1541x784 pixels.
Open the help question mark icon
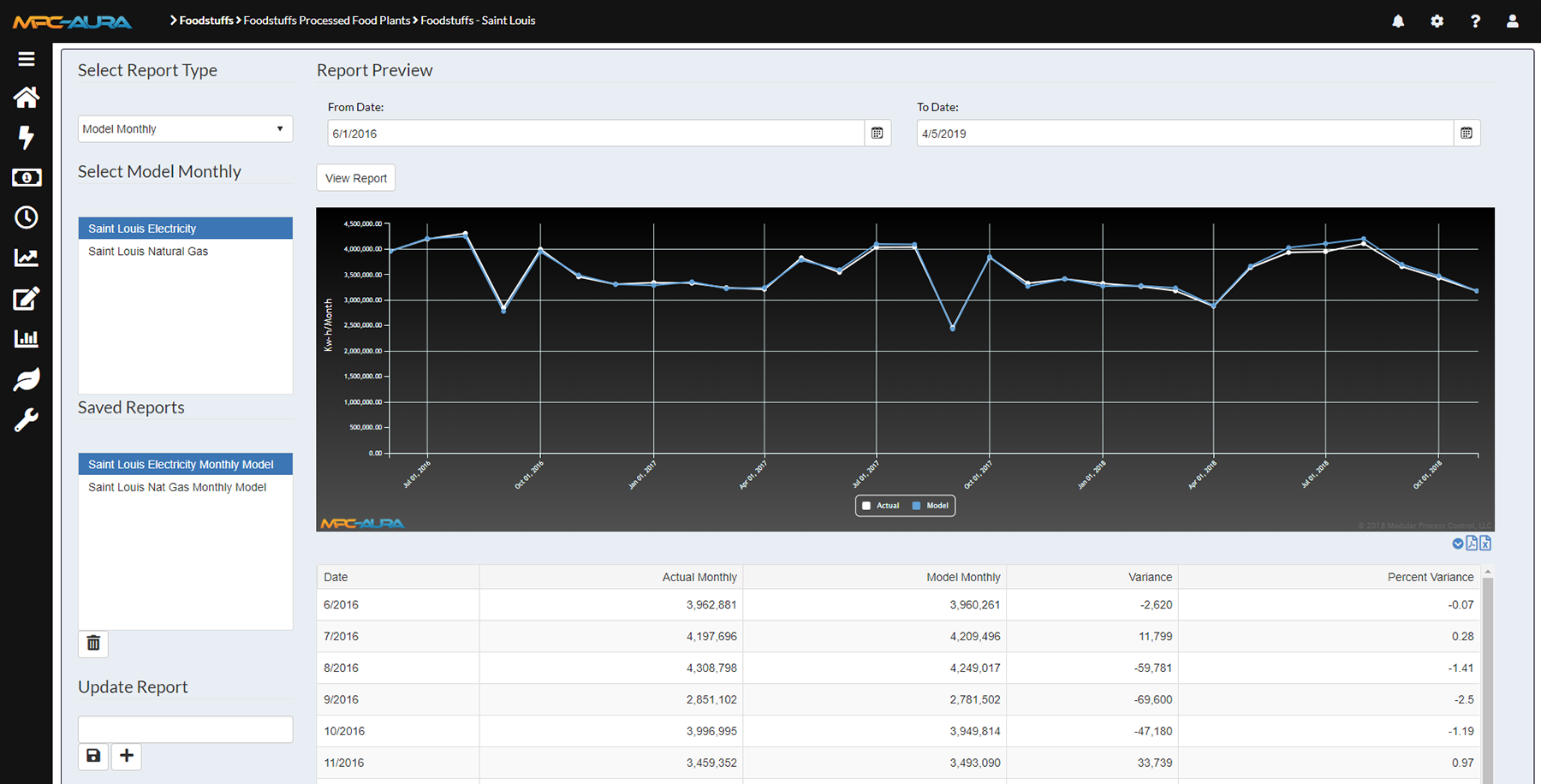coord(1475,21)
